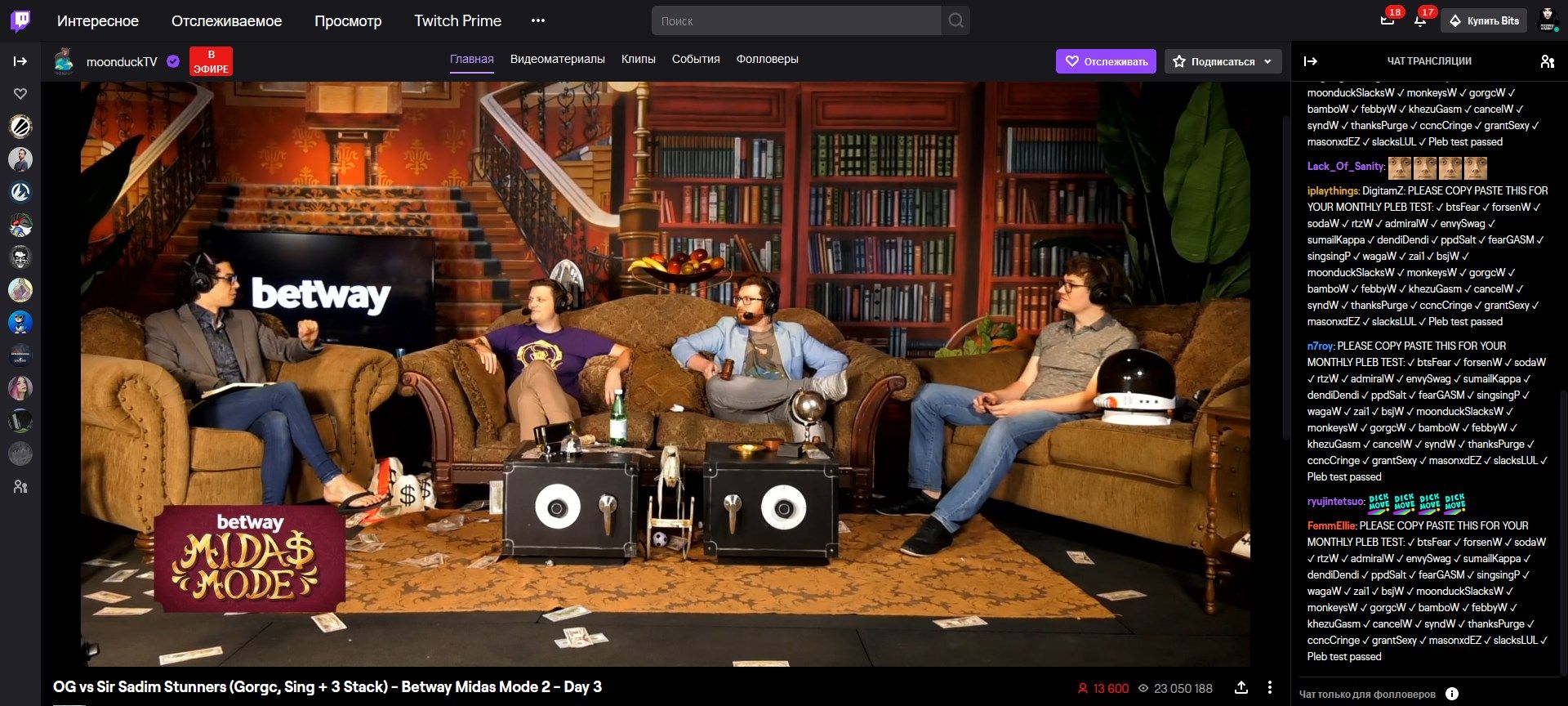Screen dimensions: 1568x706
Task: Click username ryujintetsuo in chat
Action: point(1335,501)
